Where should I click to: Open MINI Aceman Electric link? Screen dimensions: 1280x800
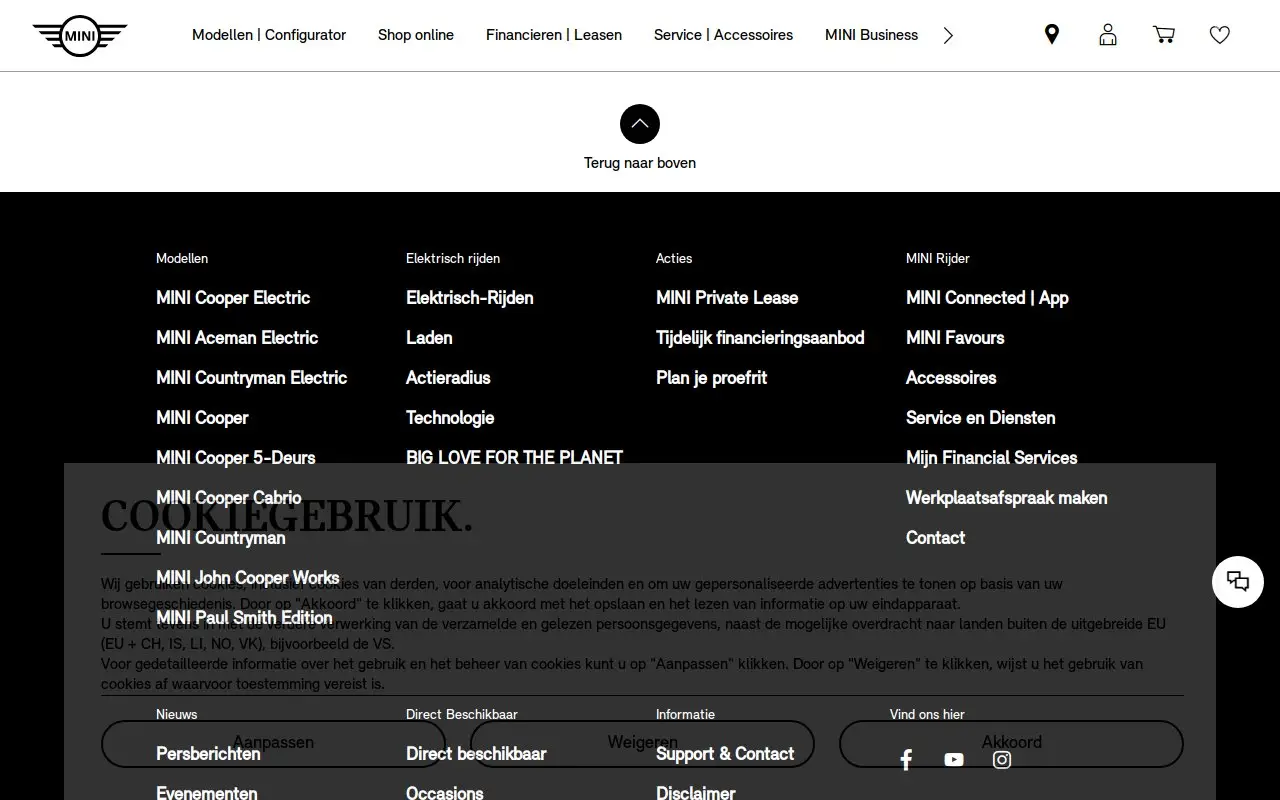tap(237, 338)
